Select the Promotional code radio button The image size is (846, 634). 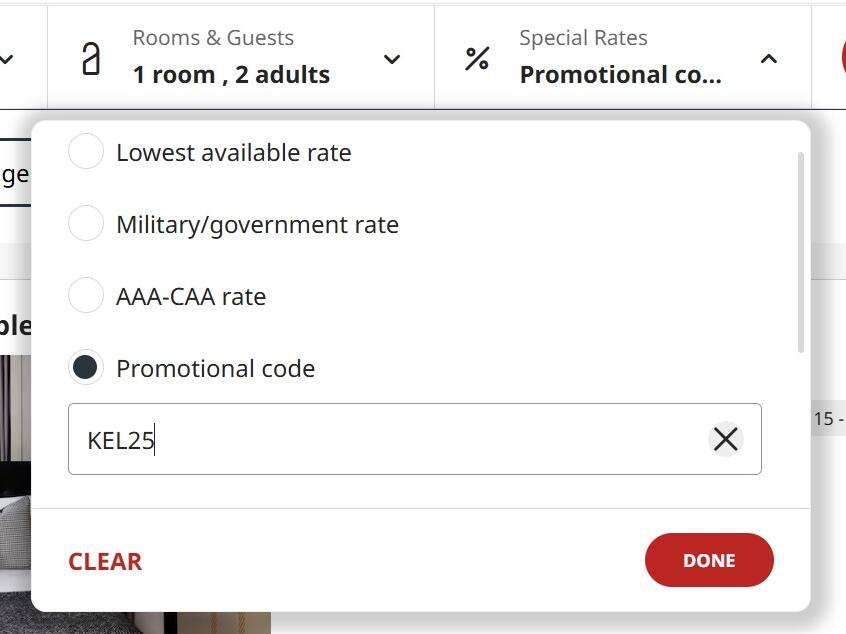[86, 368]
